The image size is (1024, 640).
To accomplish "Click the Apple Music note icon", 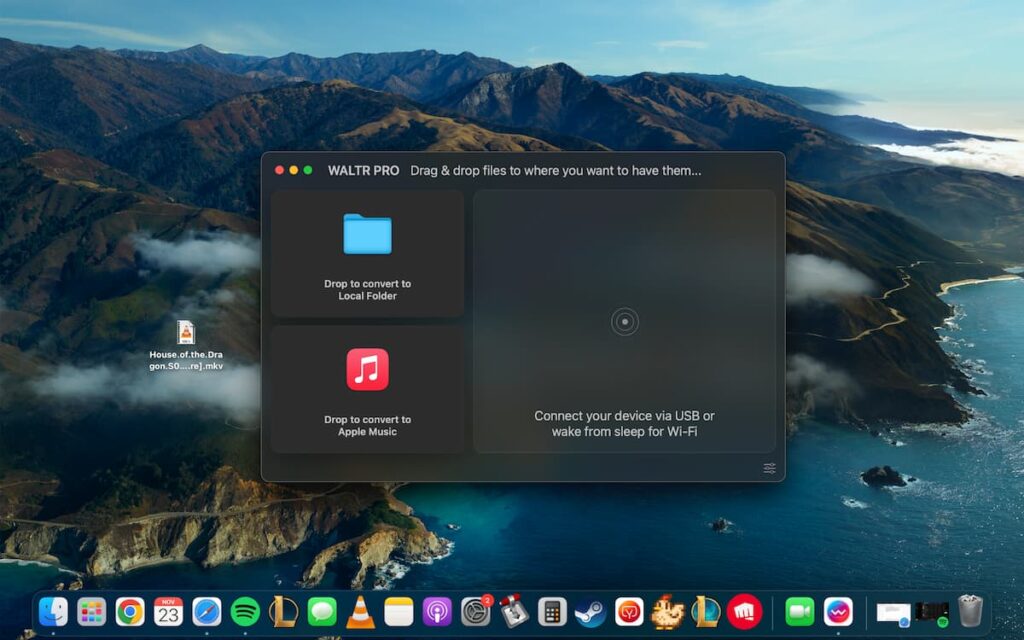I will tap(367, 368).
